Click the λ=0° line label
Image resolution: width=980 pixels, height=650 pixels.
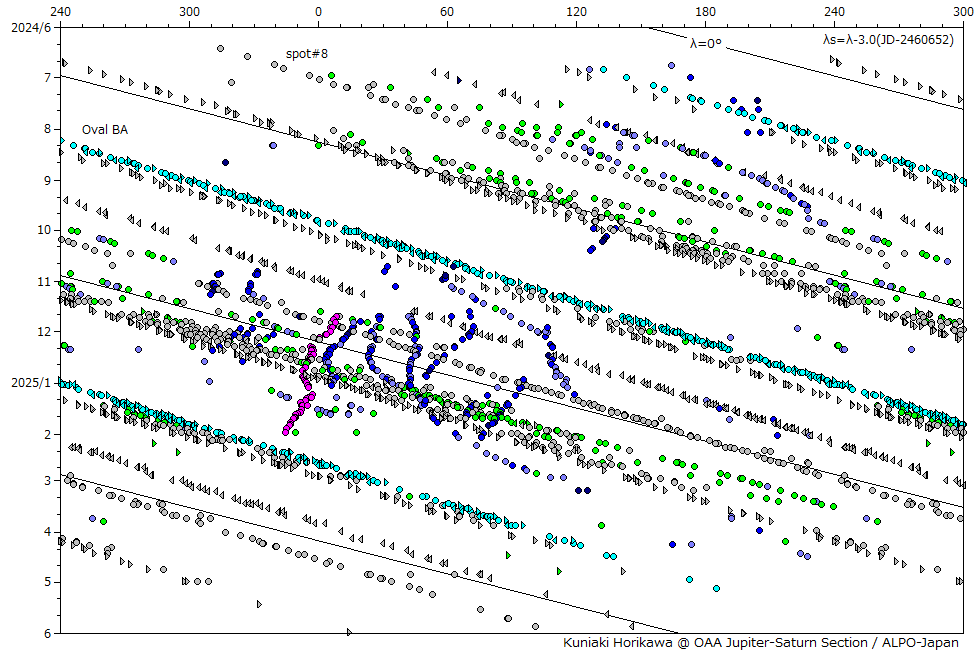pyautogui.click(x=704, y=43)
